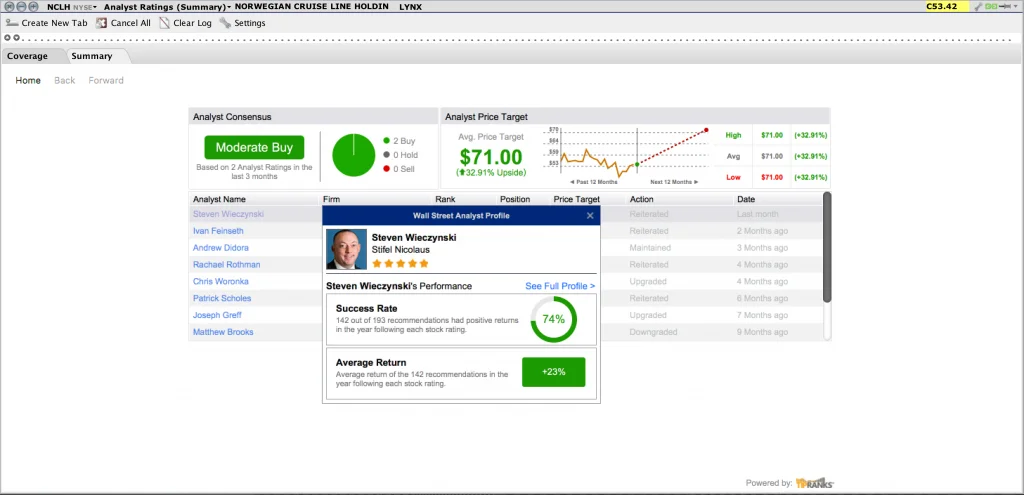Click the 0 Hold gray legend dot
The width and height of the screenshot is (1024, 495).
click(x=386, y=155)
